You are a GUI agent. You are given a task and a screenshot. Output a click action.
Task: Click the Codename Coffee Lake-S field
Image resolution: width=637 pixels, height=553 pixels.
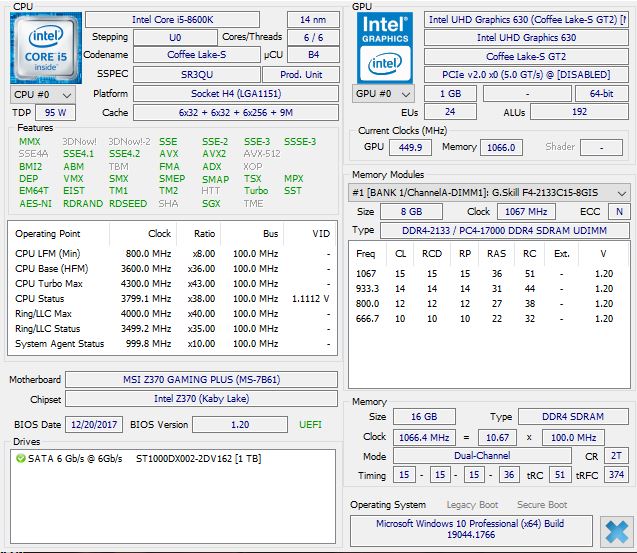coord(197,55)
